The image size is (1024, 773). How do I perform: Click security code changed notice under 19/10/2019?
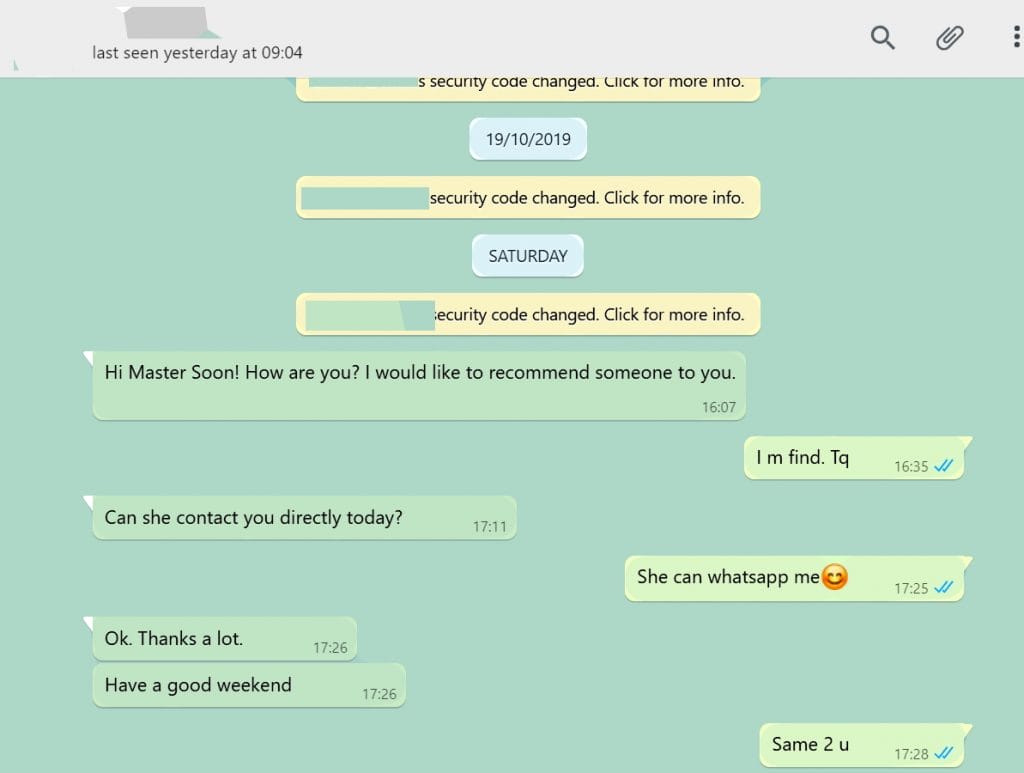(x=528, y=197)
